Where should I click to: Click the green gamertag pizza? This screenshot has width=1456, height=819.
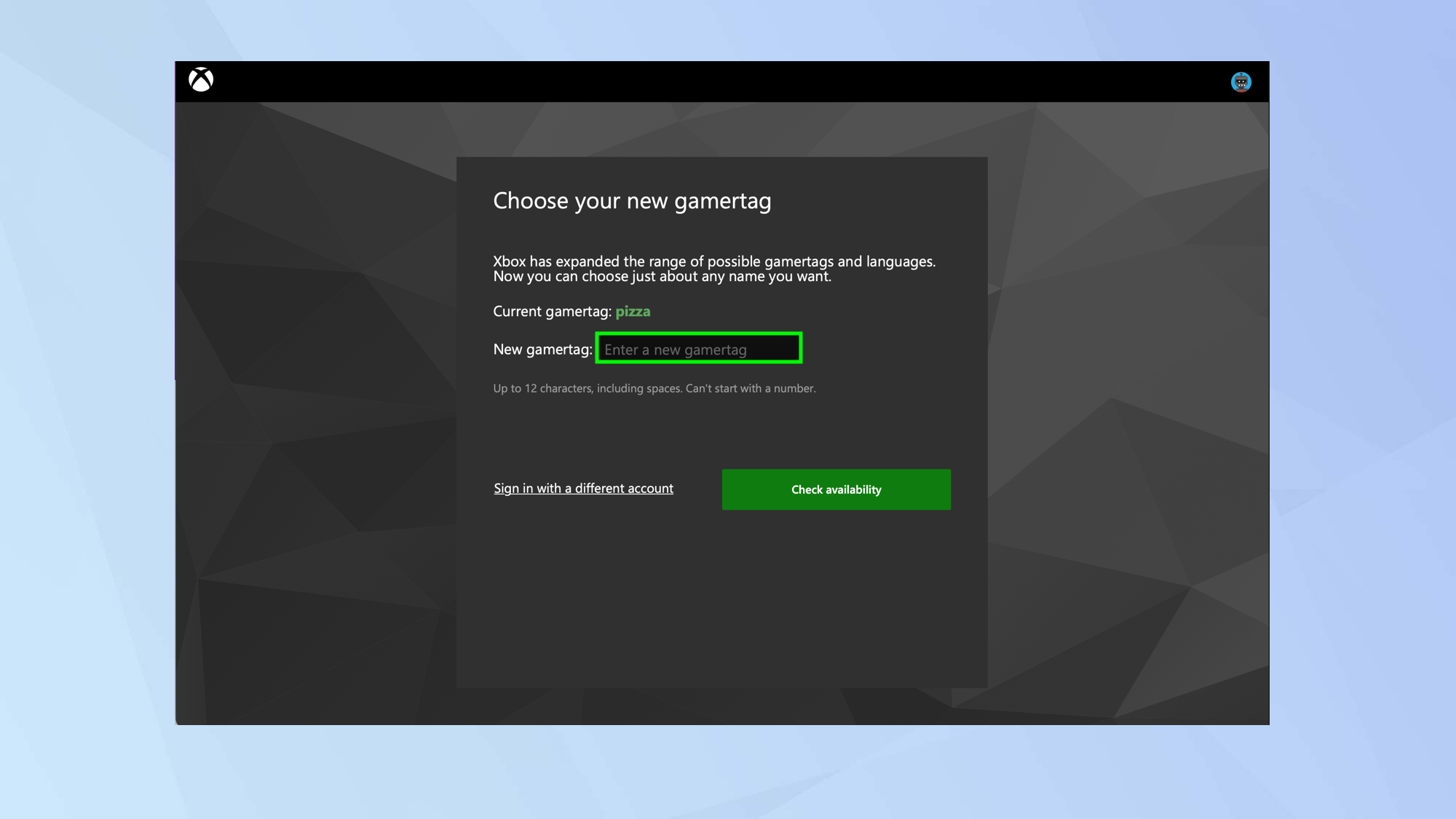coord(633,311)
